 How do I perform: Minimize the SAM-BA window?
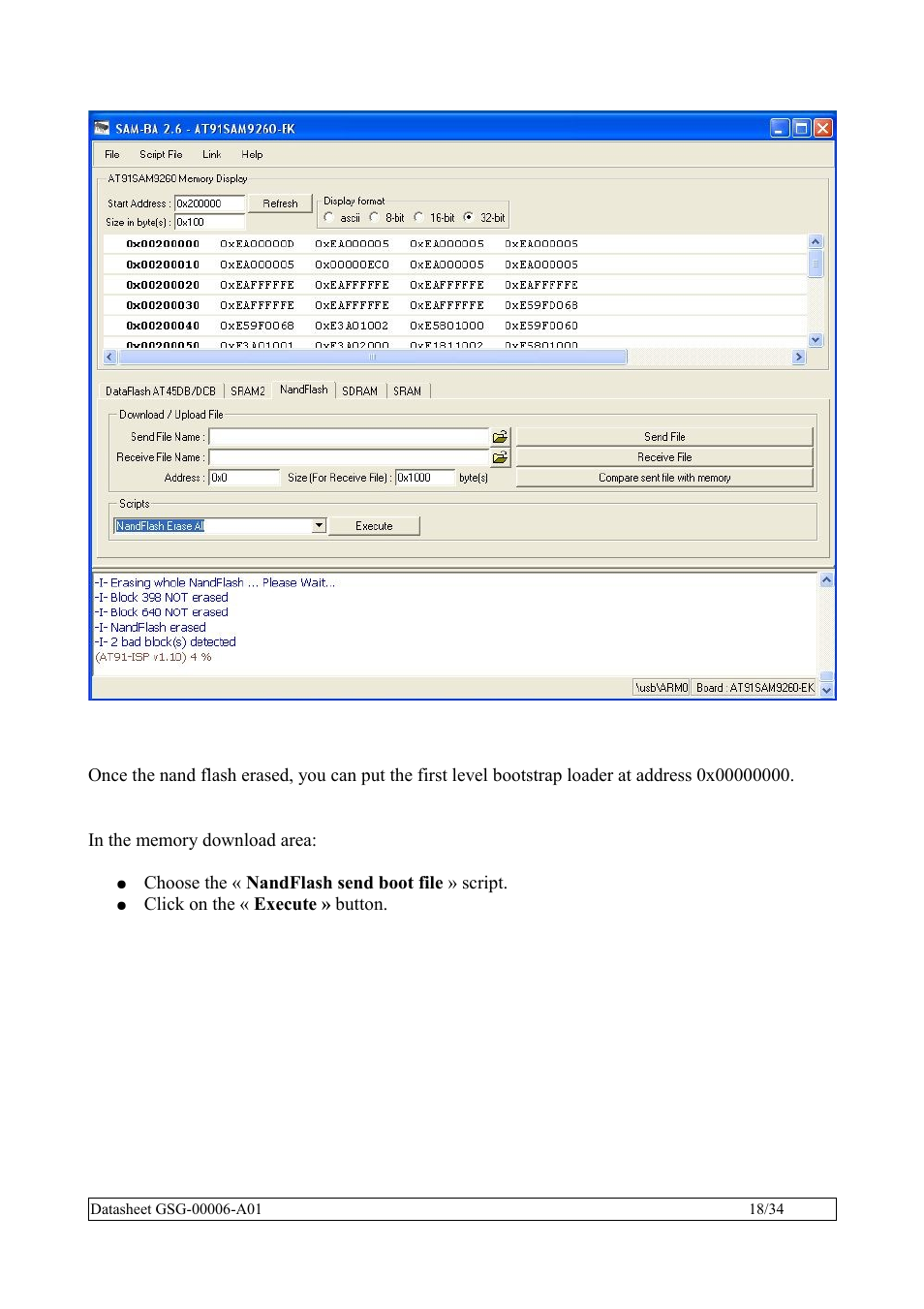click(x=780, y=128)
